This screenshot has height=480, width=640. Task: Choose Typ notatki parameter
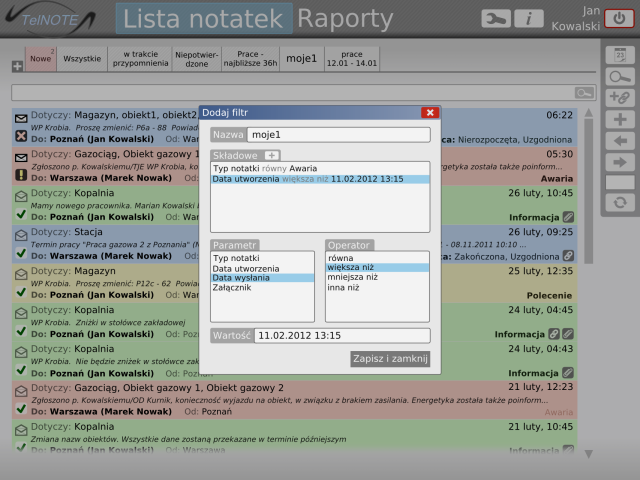click(262, 258)
